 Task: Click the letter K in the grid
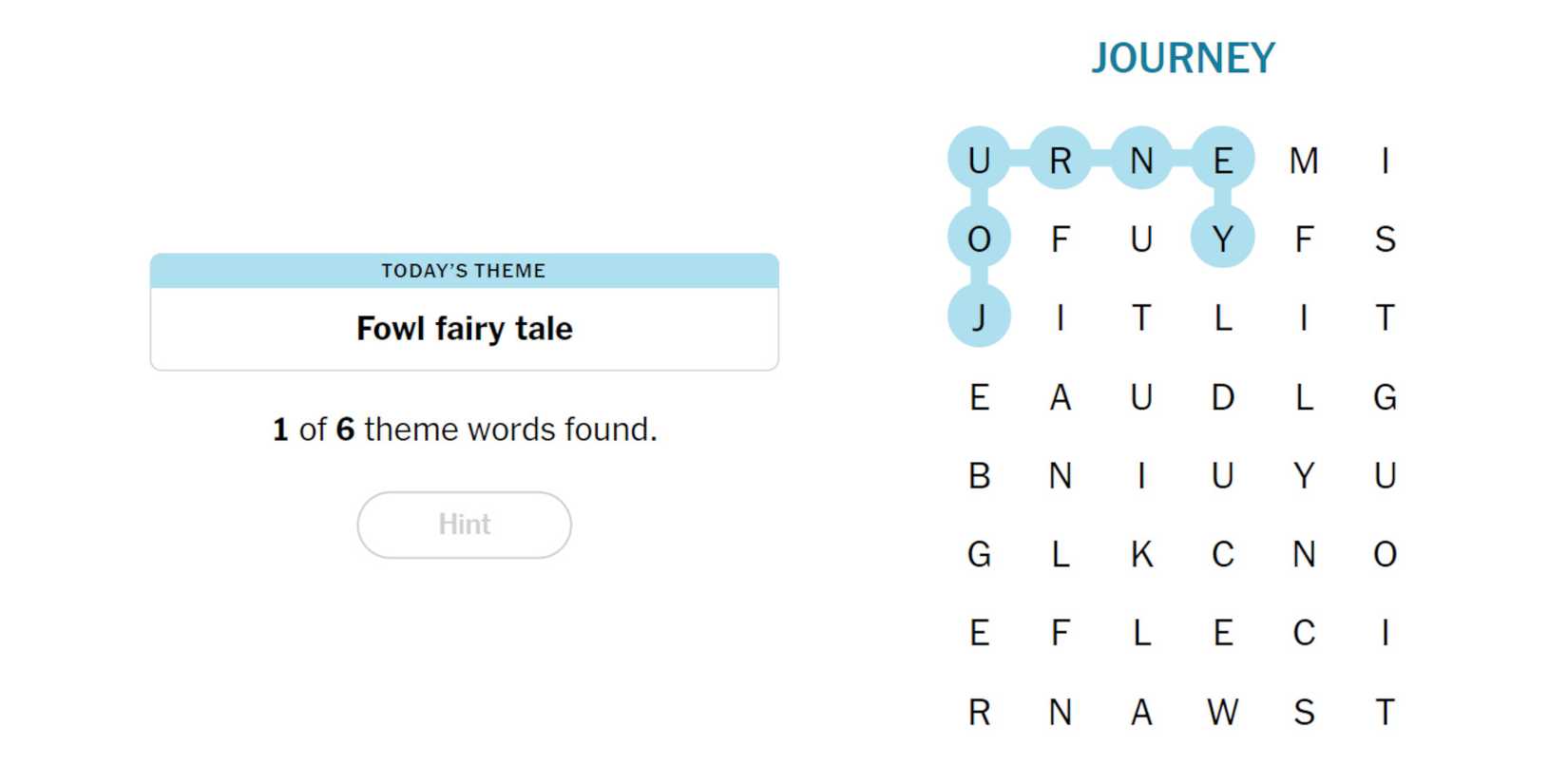(x=1140, y=555)
